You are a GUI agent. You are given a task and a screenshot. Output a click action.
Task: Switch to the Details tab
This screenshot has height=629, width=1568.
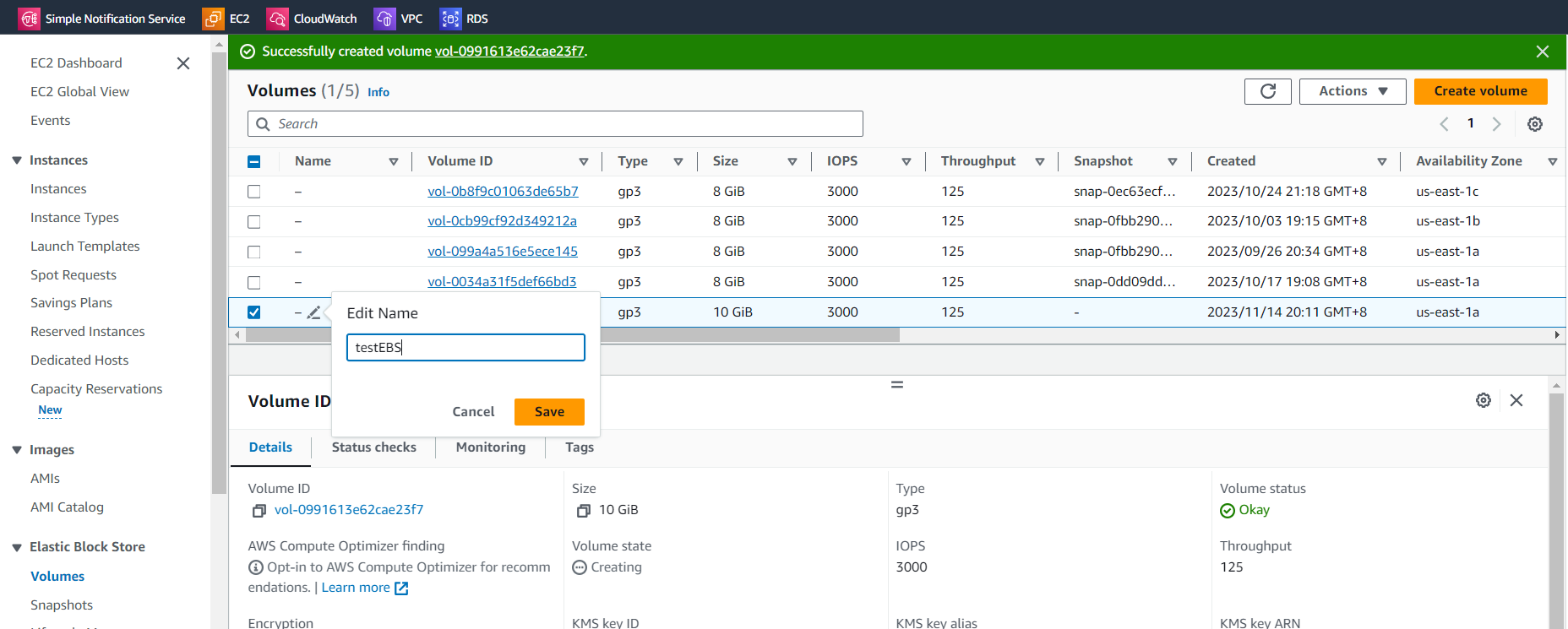tap(270, 447)
